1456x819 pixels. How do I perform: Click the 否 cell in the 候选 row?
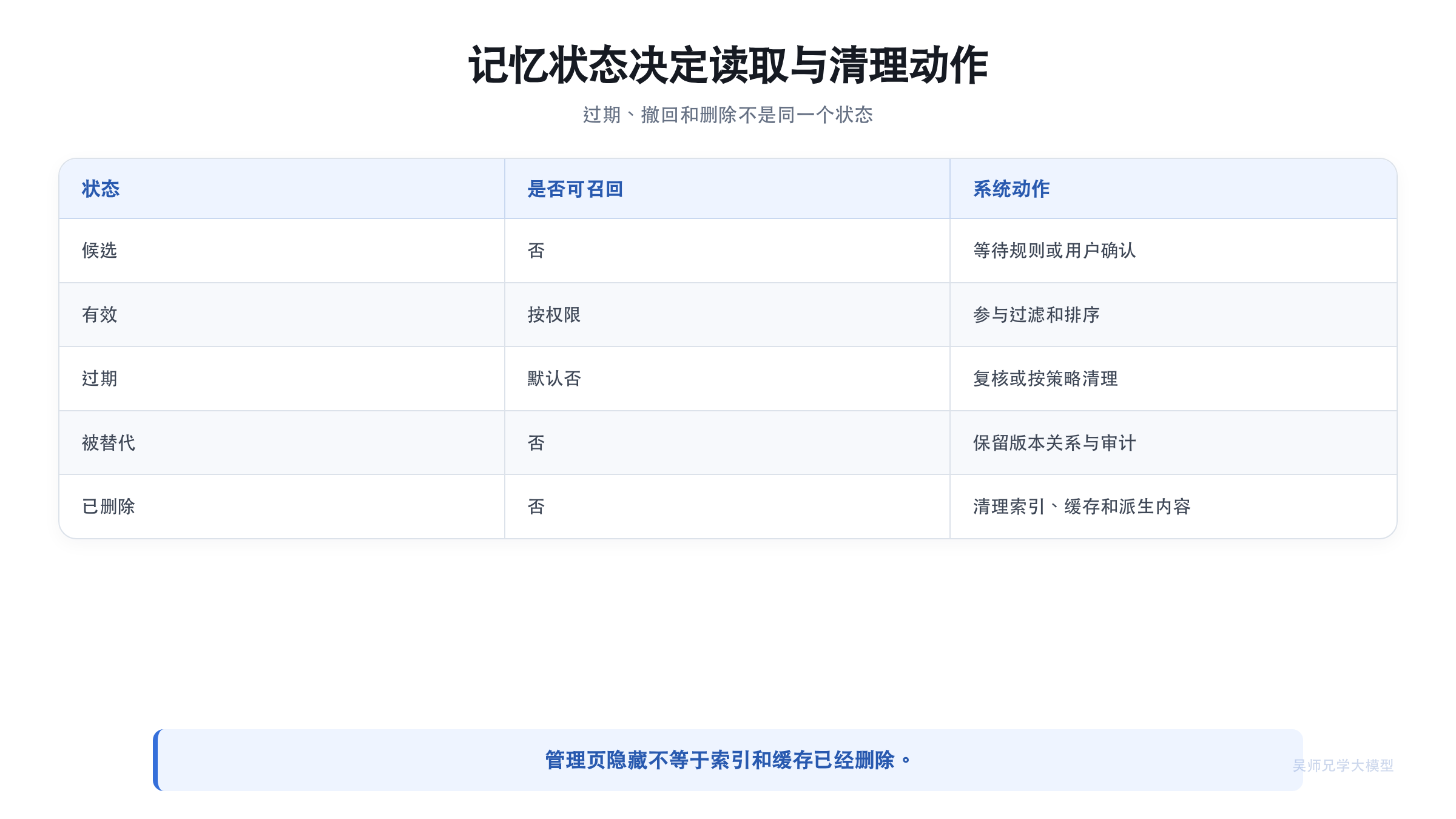(x=727, y=251)
